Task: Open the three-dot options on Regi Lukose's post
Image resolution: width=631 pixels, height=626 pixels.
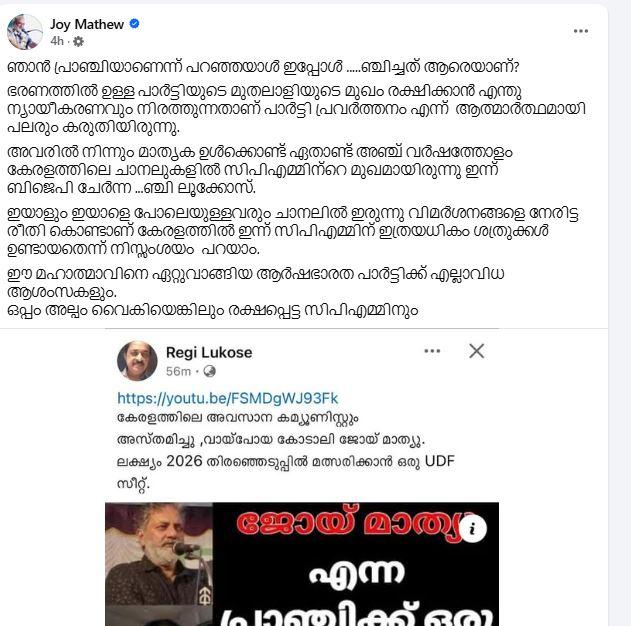Action: [x=432, y=351]
